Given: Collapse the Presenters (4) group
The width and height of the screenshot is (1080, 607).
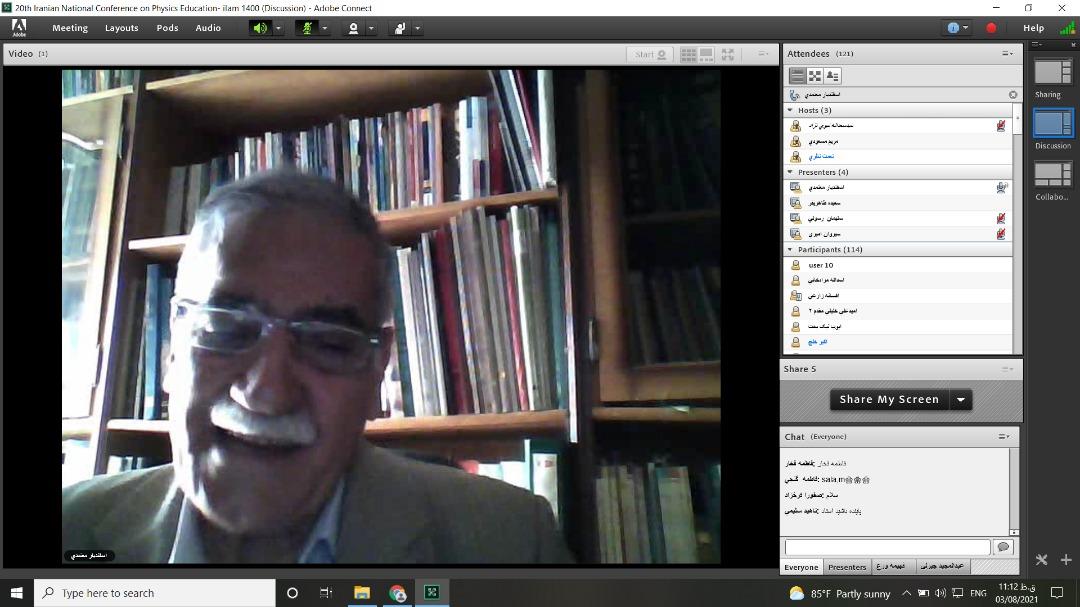Looking at the screenshot, I should click(791, 172).
